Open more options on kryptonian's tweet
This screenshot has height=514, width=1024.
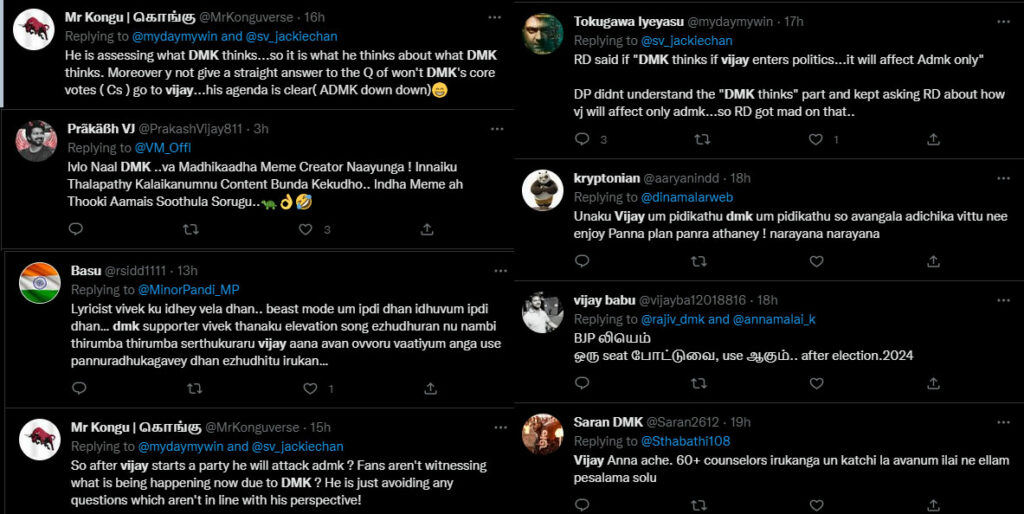1000,177
